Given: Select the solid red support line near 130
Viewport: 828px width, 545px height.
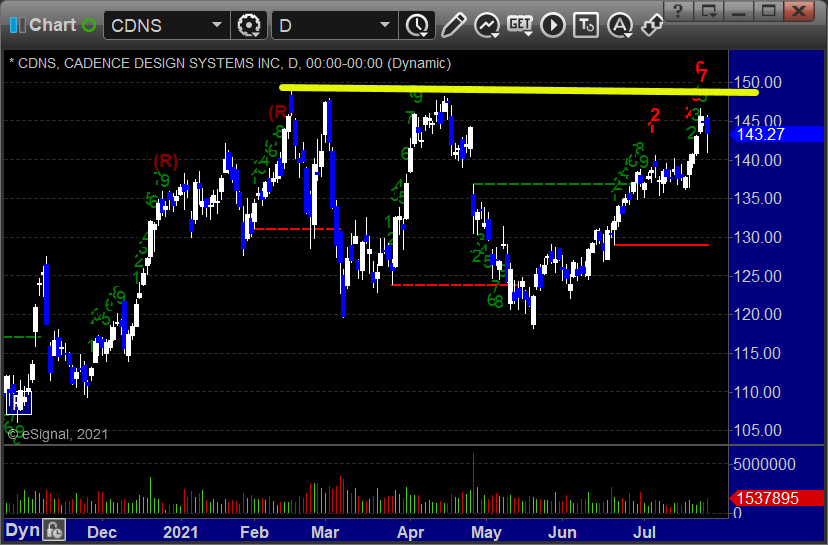Looking at the screenshot, I should click(662, 245).
